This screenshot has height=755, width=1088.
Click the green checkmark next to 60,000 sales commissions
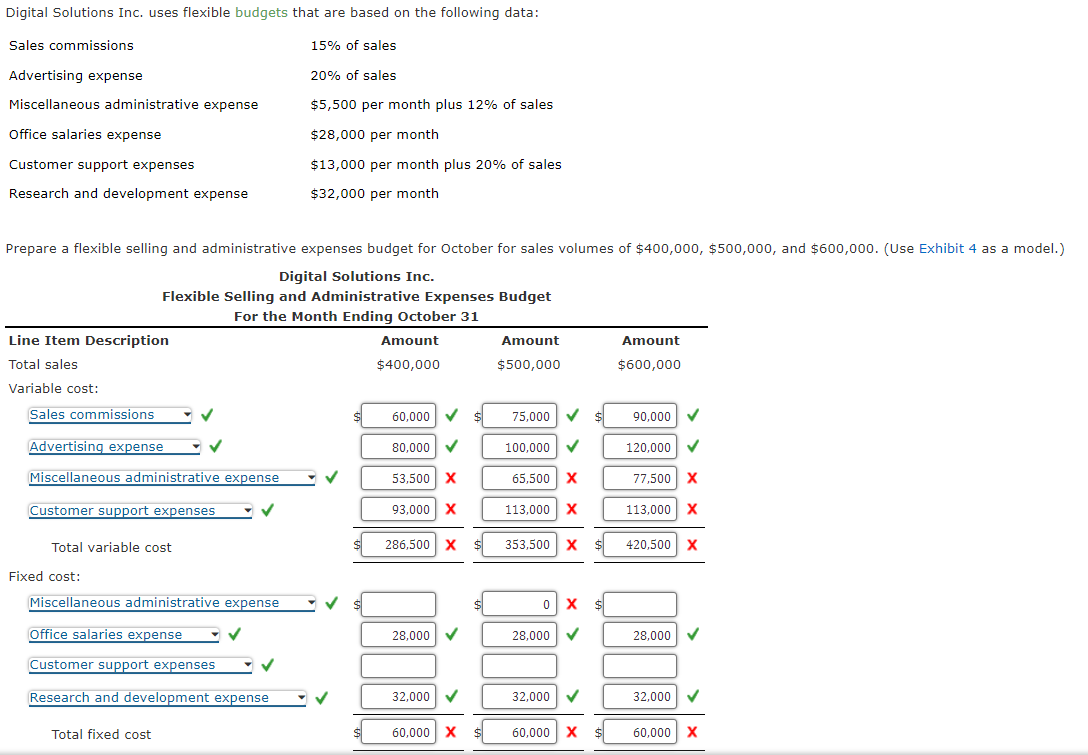click(450, 415)
